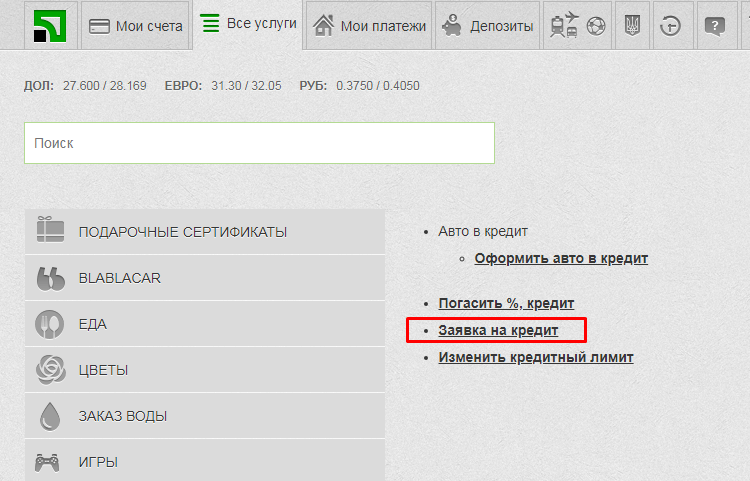The height and width of the screenshot is (481, 750).
Task: Open ПОДАРОЧНЫЕ СЕРТИФИКАТЫ category
Action: (205, 232)
